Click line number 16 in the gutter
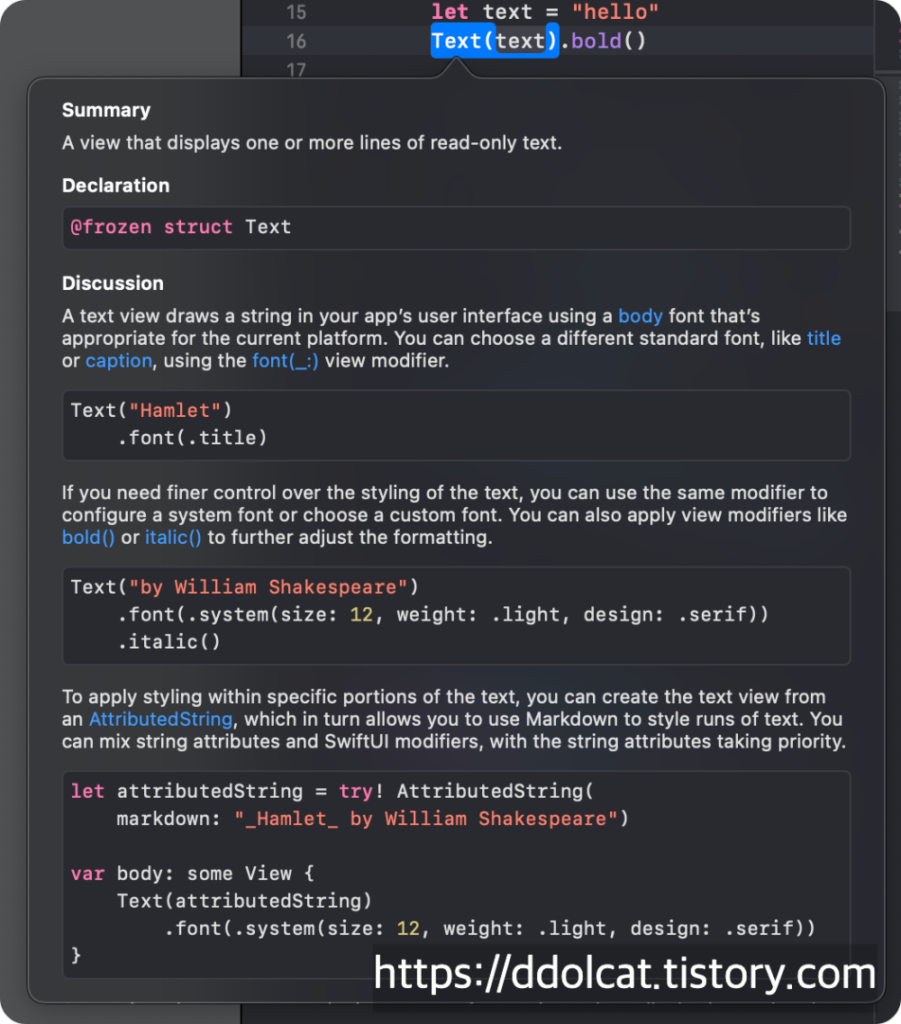The width and height of the screenshot is (901, 1024). [296, 41]
